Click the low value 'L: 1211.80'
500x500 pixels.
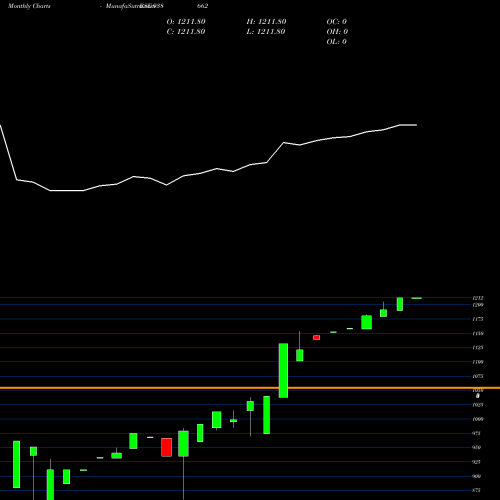[266, 32]
